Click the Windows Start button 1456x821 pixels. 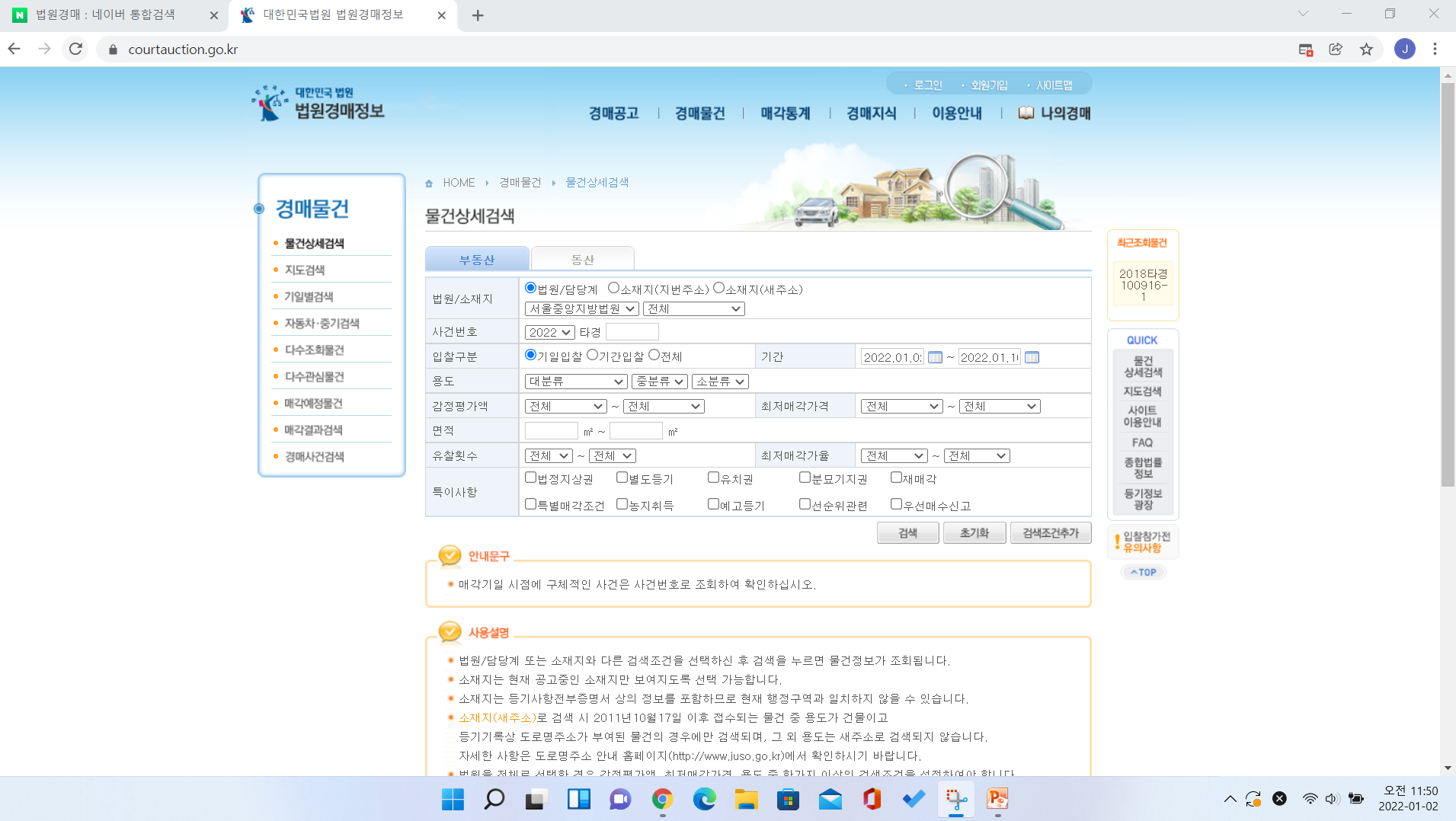tap(453, 799)
